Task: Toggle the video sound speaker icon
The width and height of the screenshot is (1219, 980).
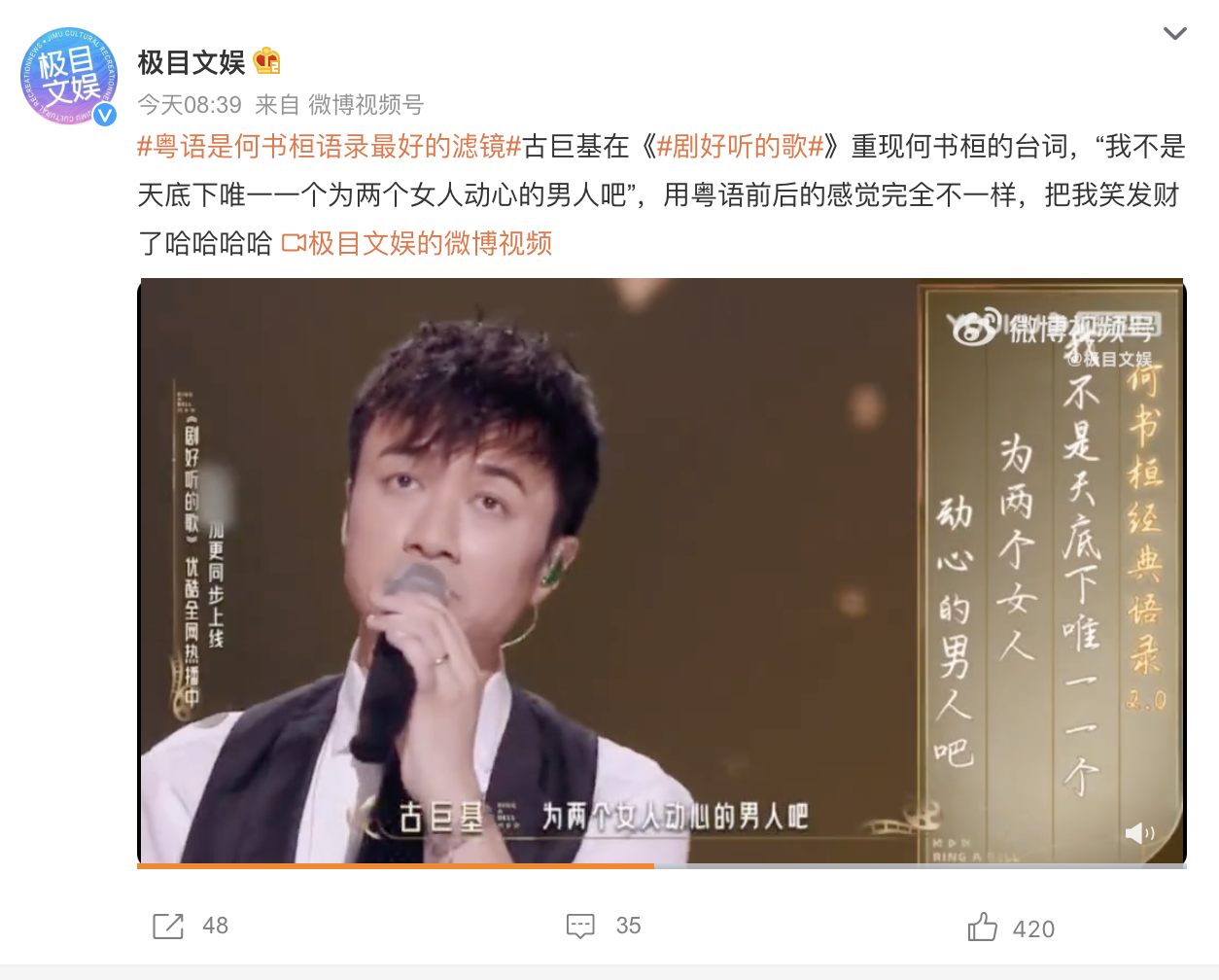Action: point(1139,833)
